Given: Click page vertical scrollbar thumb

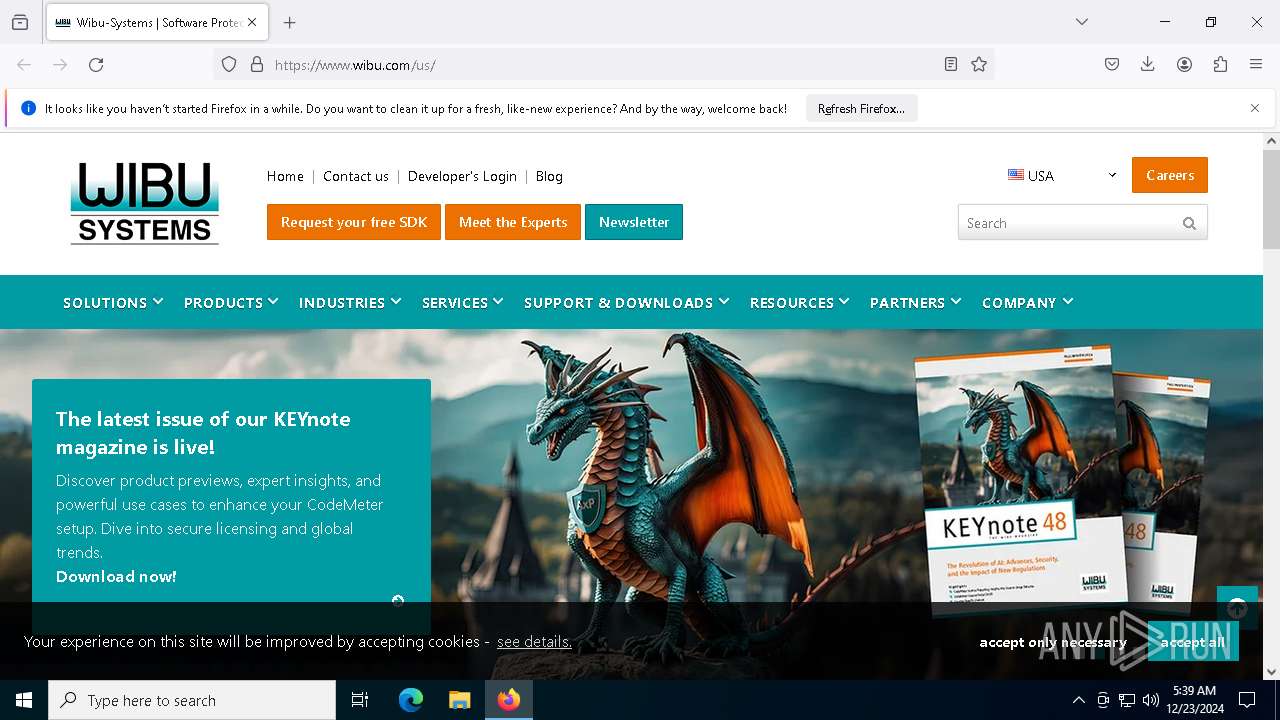Looking at the screenshot, I should coord(1271,199).
